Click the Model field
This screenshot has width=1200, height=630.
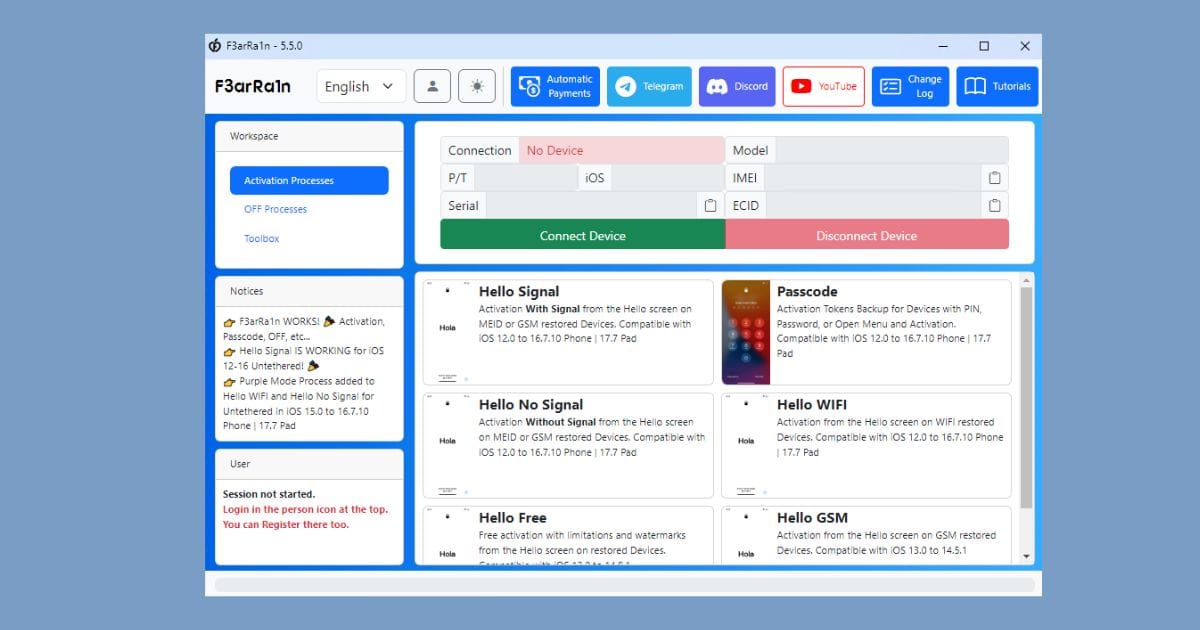coord(892,150)
